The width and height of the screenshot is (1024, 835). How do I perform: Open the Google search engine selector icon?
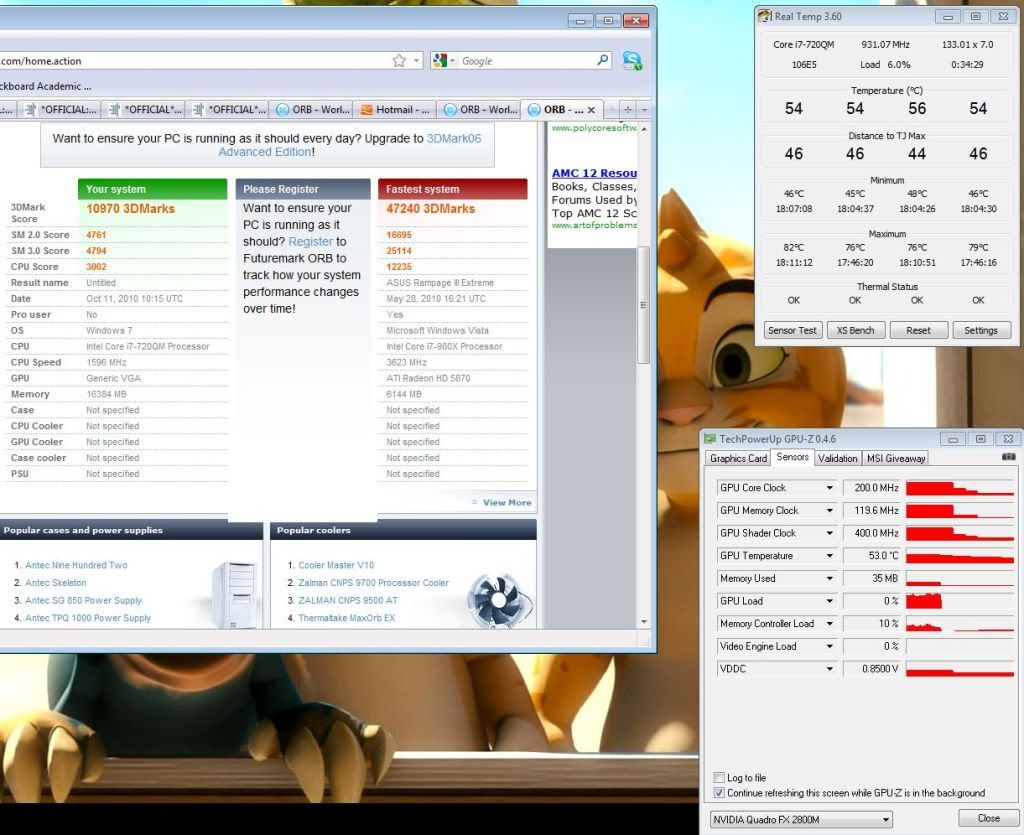tap(440, 61)
